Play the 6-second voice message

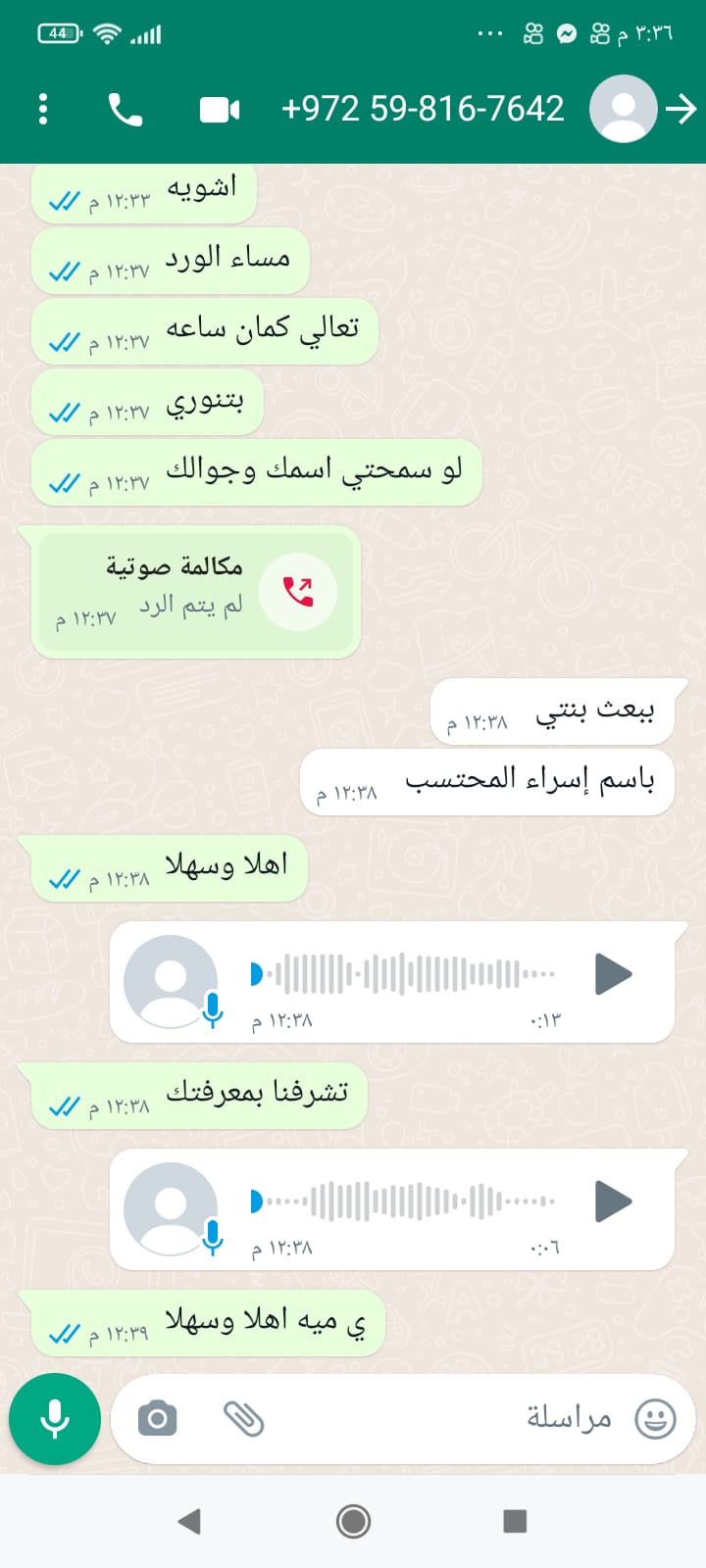(613, 1201)
